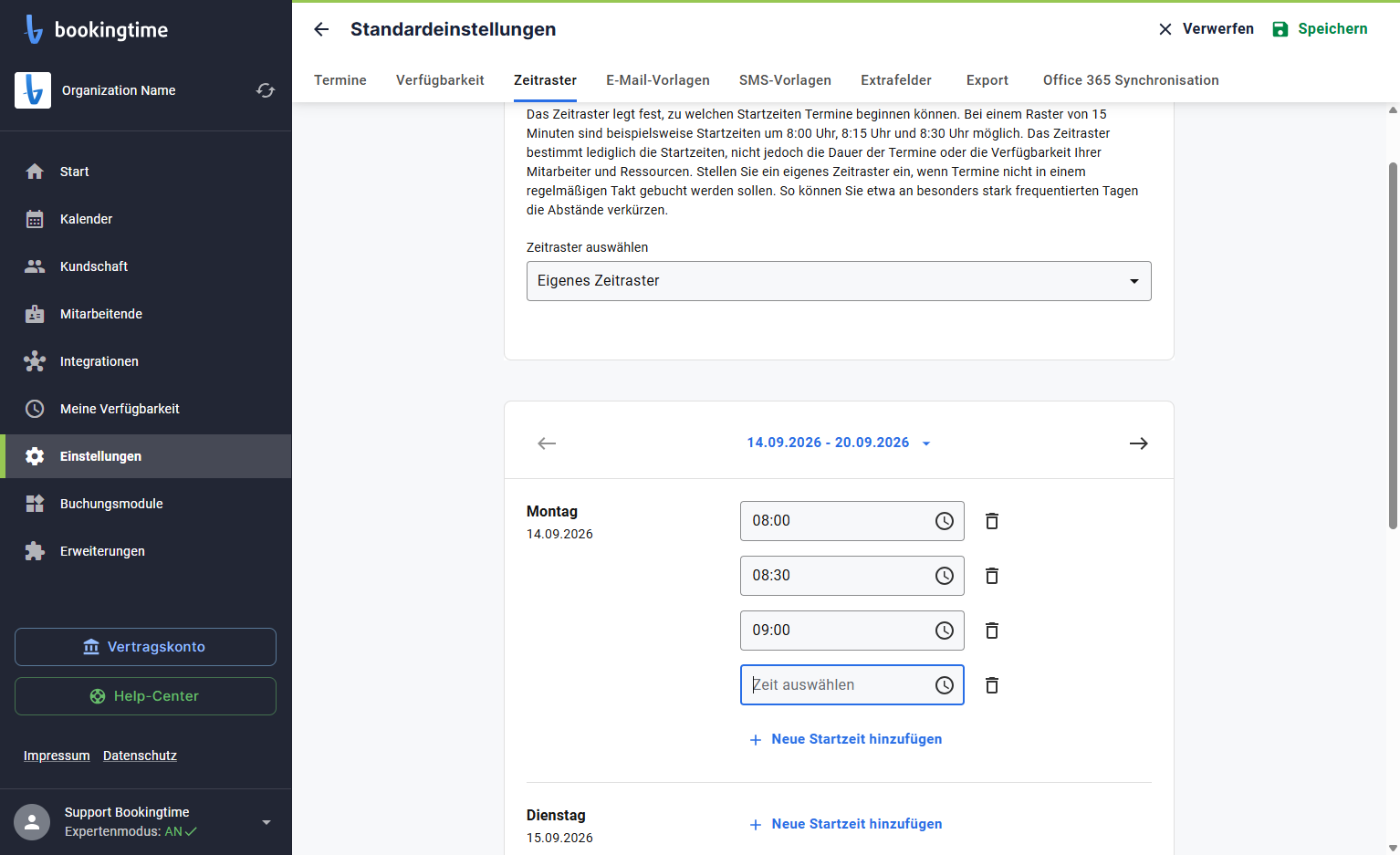Open Buchungsmodule in the sidebar
The image size is (1400, 855).
(146, 504)
